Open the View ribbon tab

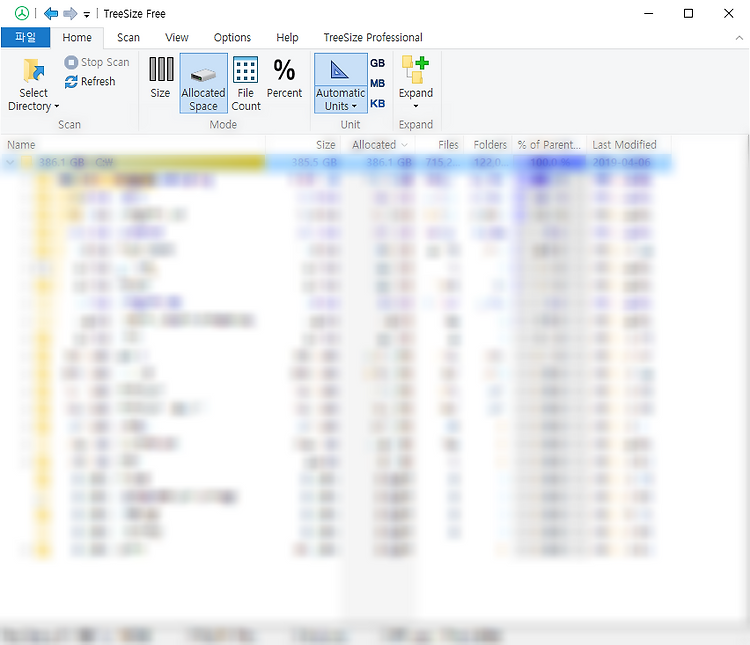tap(176, 37)
